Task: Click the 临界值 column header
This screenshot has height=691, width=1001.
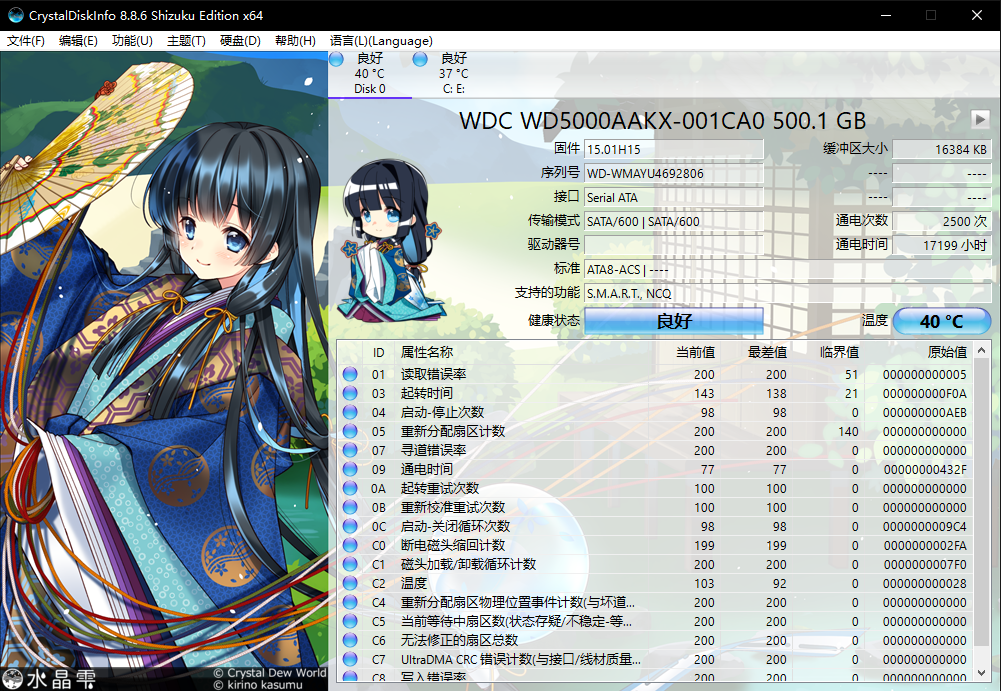Action: click(x=839, y=352)
